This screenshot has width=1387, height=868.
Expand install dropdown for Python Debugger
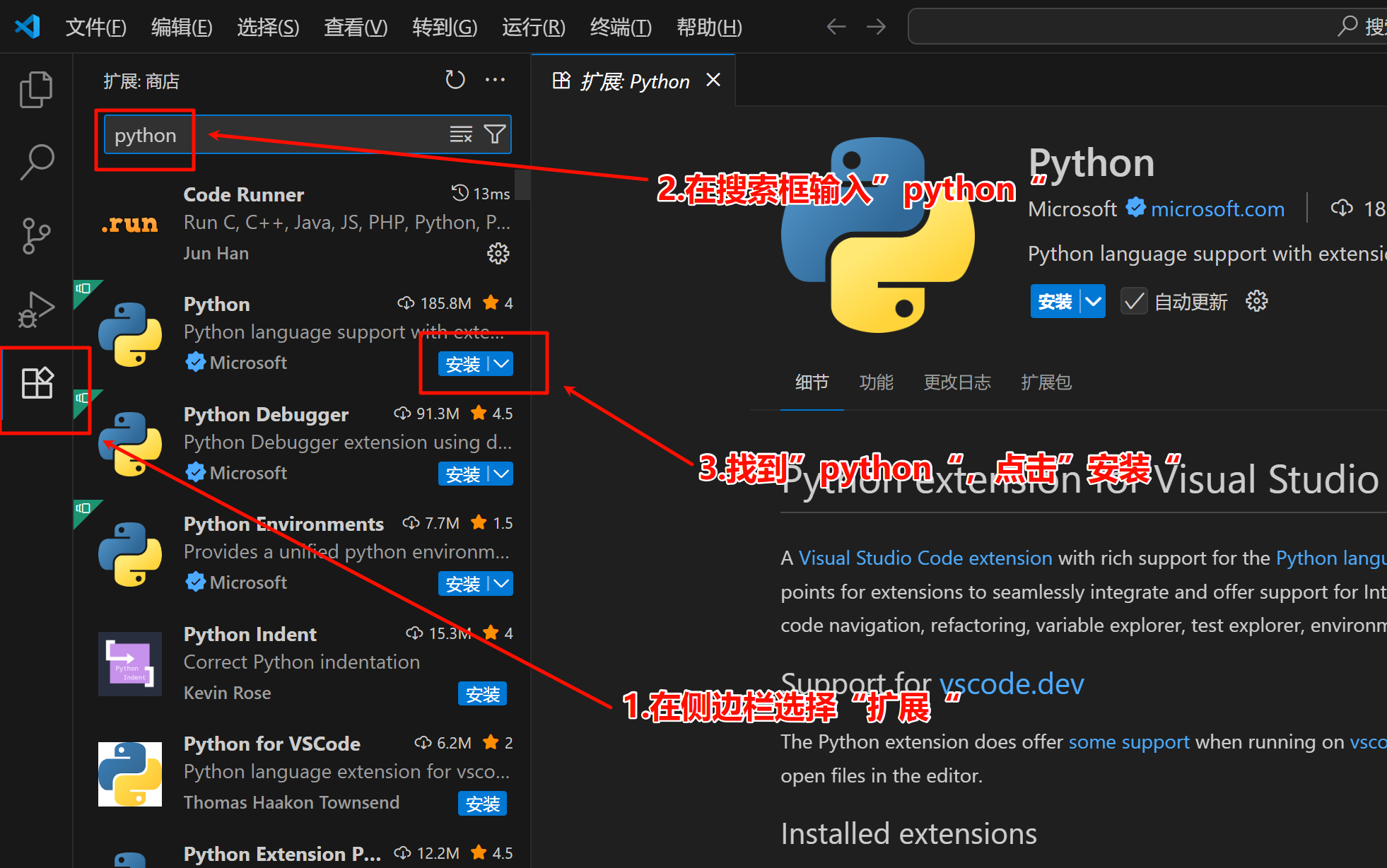502,474
